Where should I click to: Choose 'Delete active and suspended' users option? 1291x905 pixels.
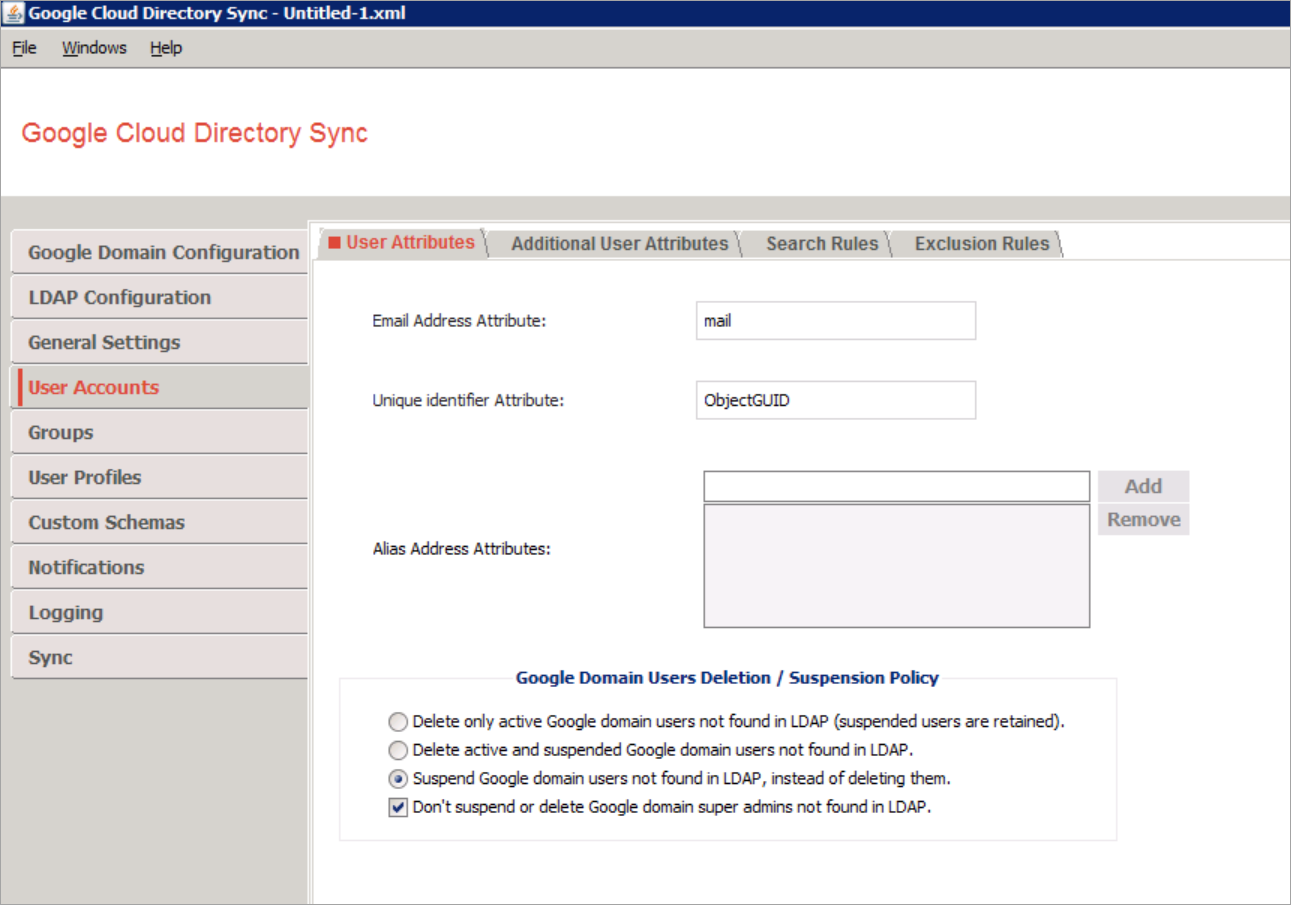398,750
